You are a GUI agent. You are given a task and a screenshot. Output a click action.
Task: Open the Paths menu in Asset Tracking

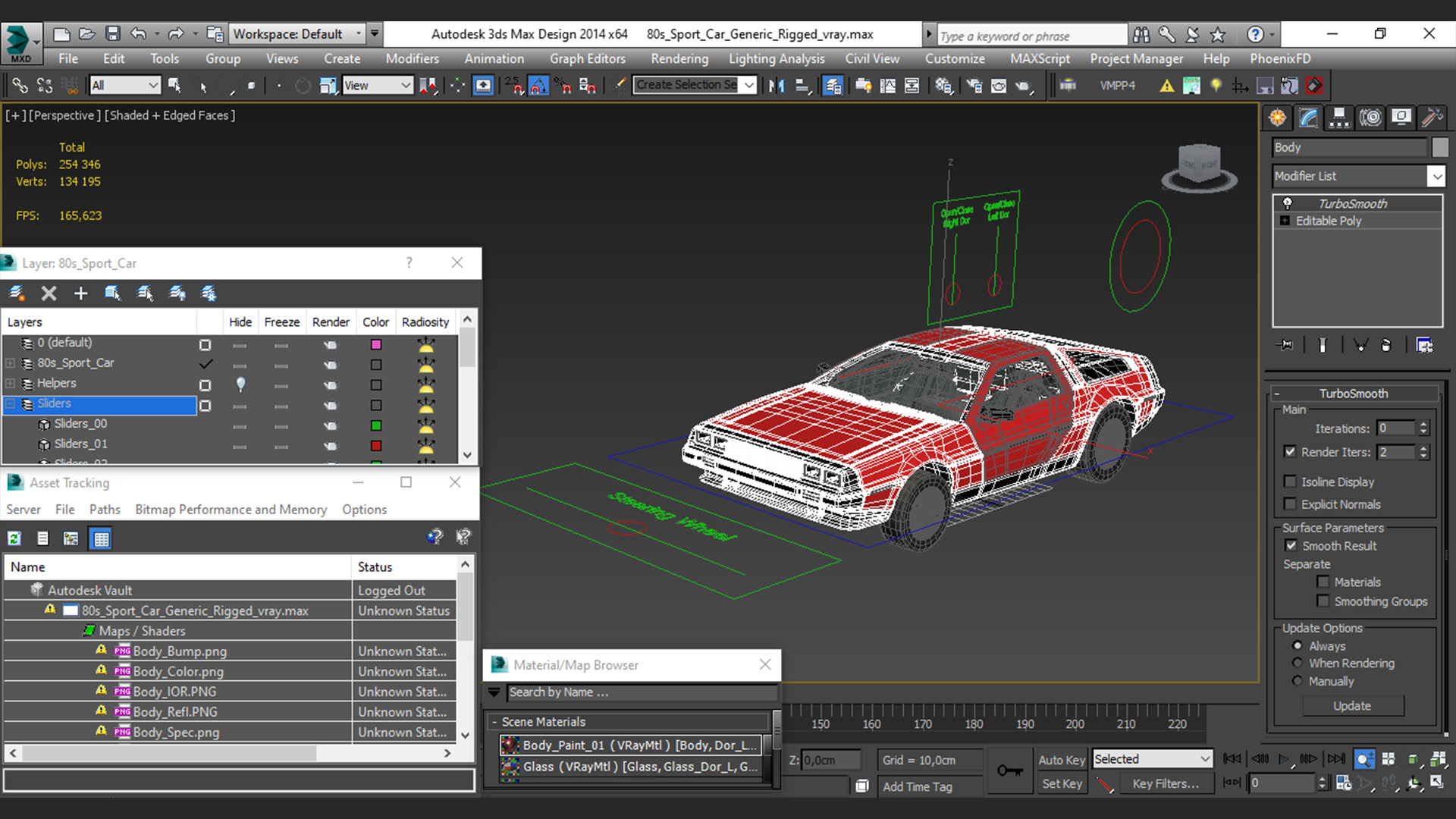point(105,510)
